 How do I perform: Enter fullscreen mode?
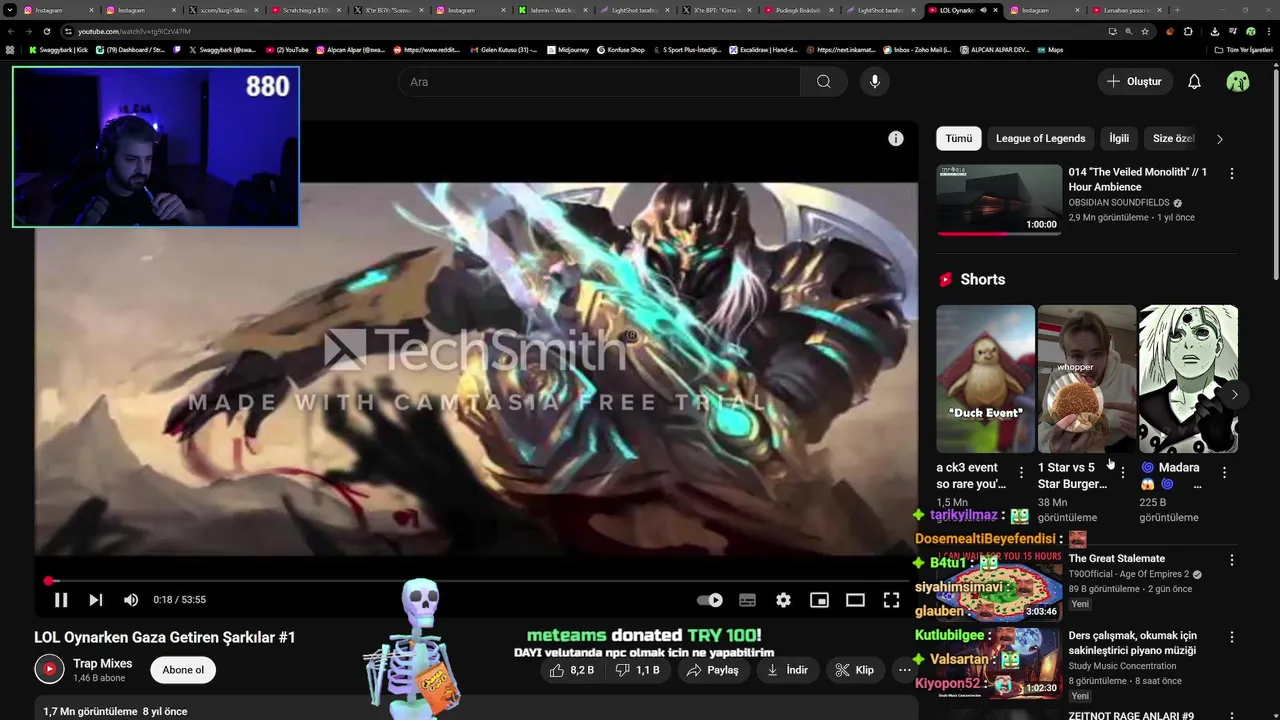point(891,600)
